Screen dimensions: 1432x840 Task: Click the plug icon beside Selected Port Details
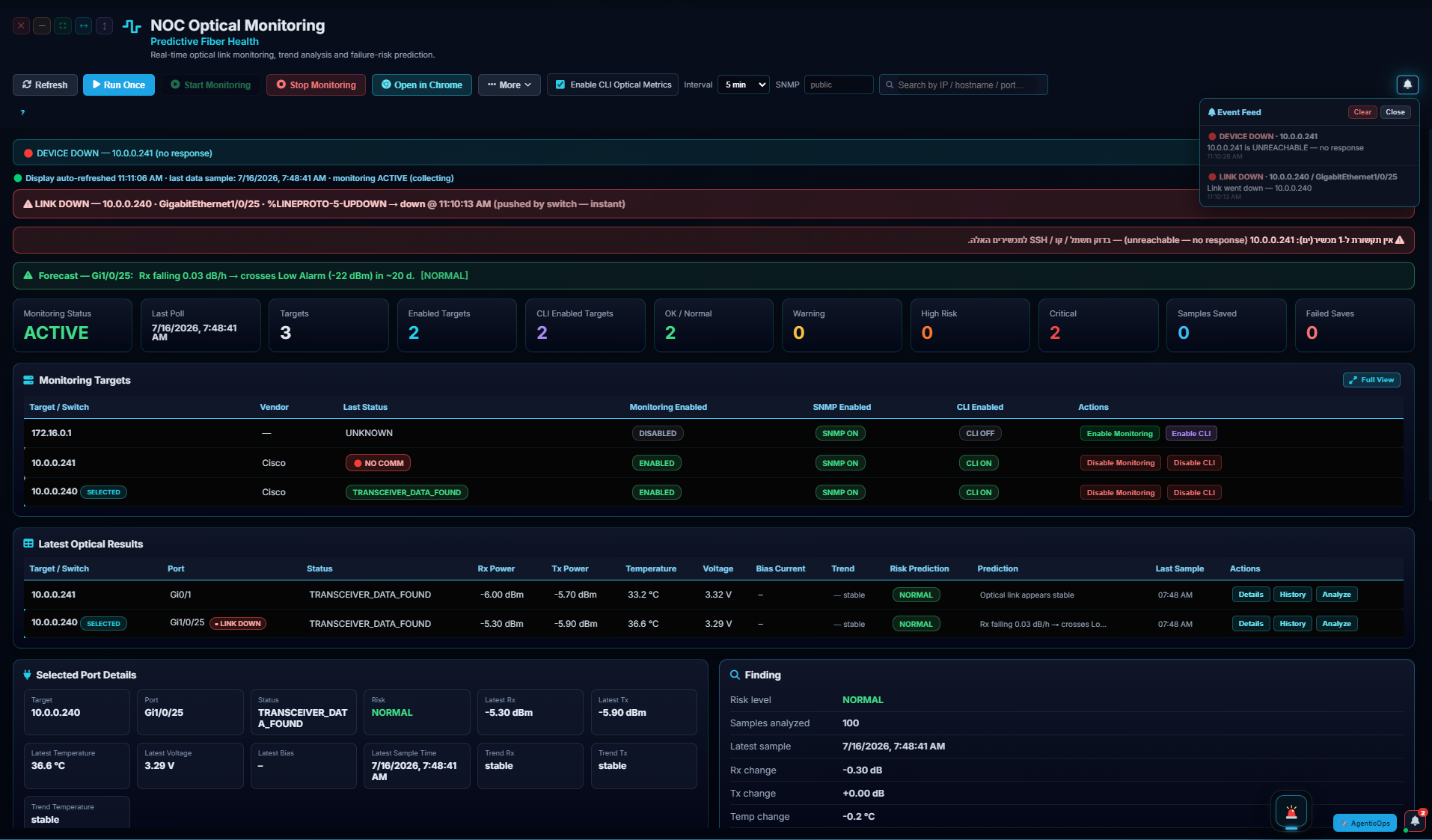28,675
